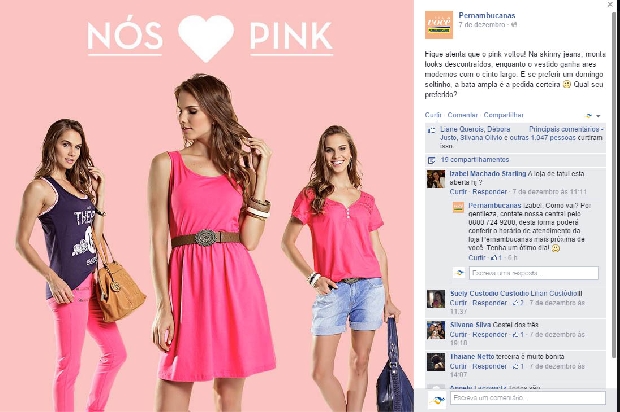Open the Principais comentários sort dropdown
This screenshot has height=412, width=620.
(x=566, y=129)
